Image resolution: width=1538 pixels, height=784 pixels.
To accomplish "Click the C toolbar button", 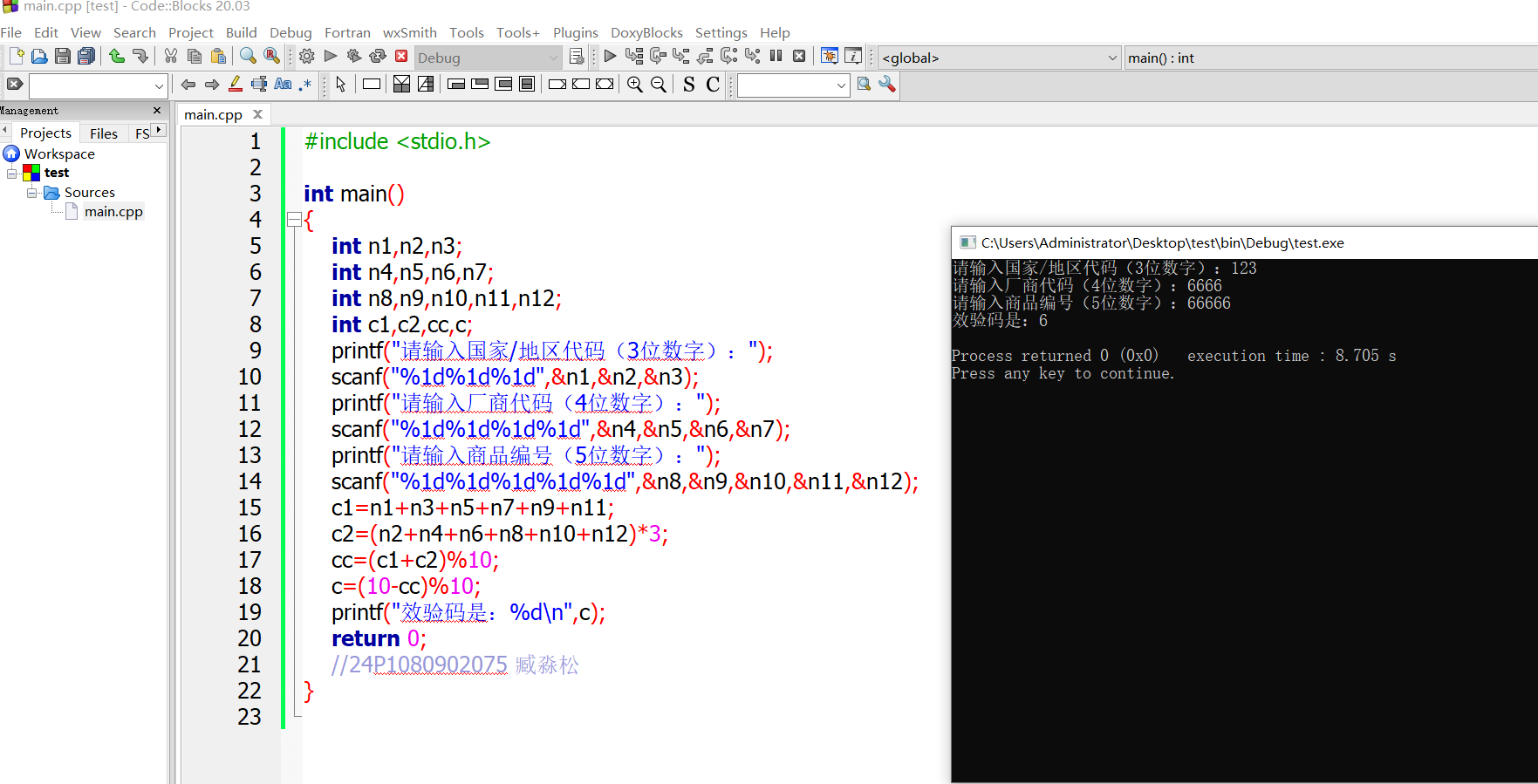I will pyautogui.click(x=713, y=85).
